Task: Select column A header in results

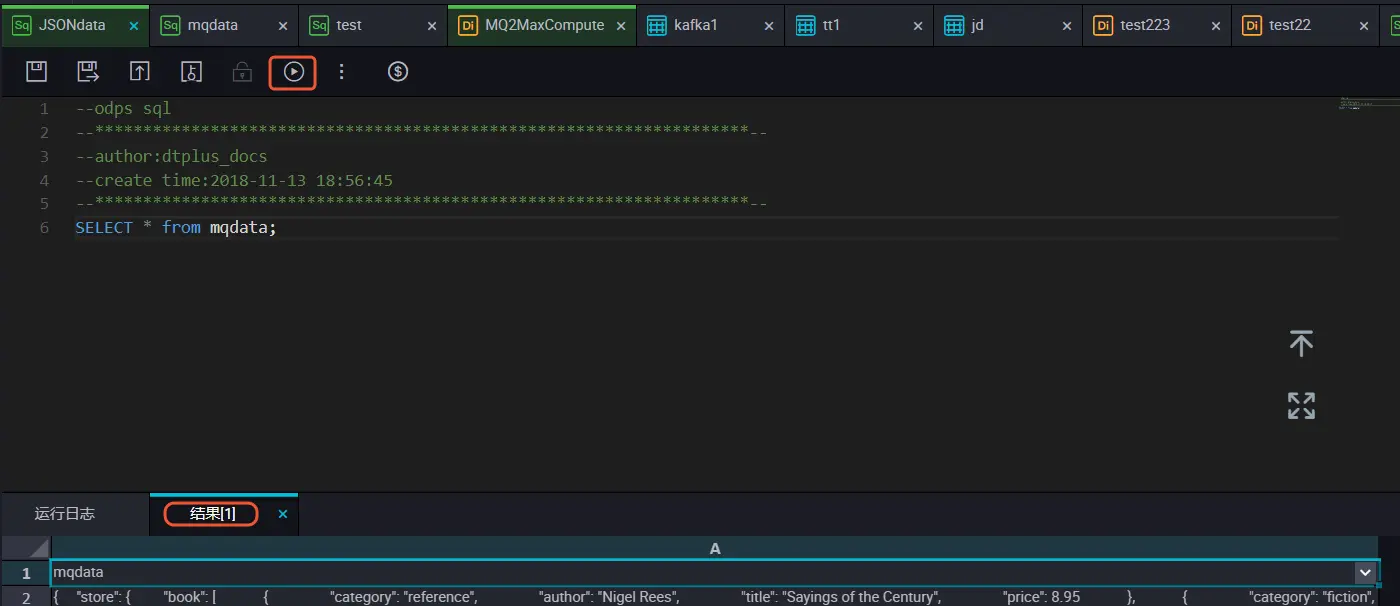Action: point(715,548)
